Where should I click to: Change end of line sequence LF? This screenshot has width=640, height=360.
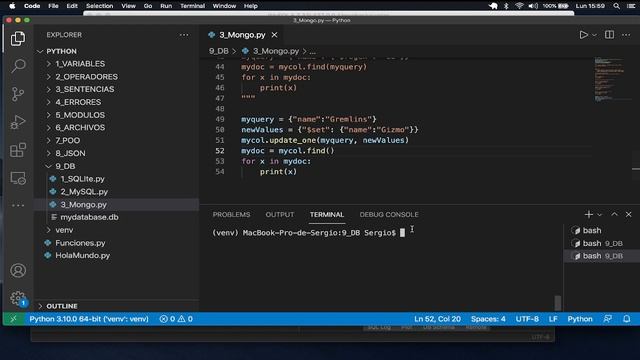click(x=553, y=319)
